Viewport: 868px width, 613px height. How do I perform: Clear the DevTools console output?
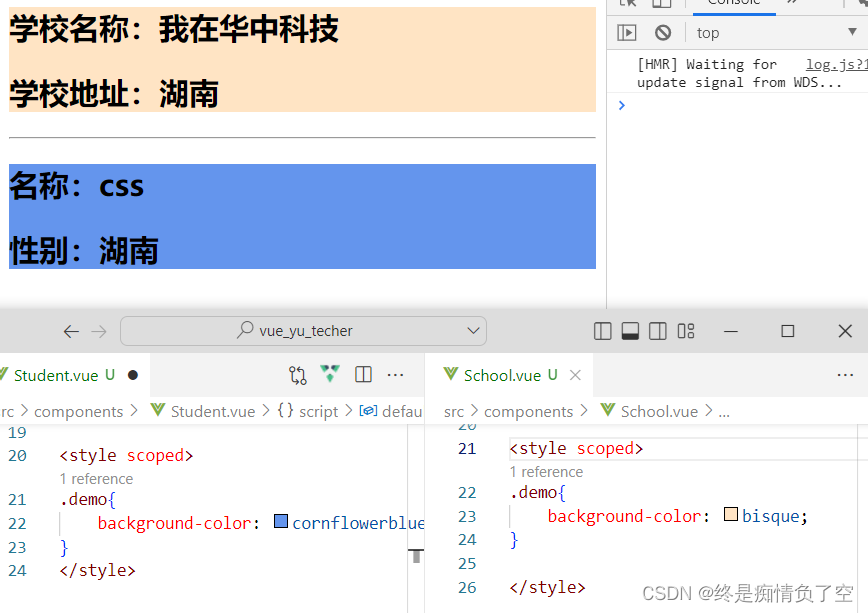pos(662,32)
